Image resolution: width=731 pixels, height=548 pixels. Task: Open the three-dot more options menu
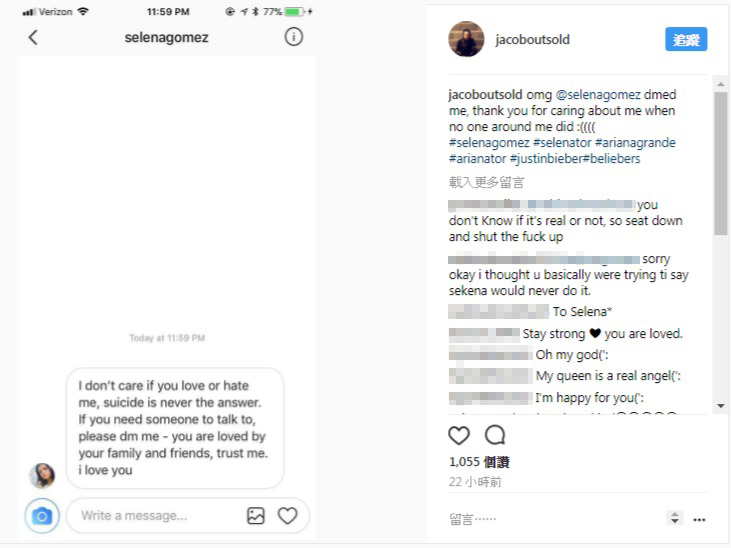tap(700, 520)
